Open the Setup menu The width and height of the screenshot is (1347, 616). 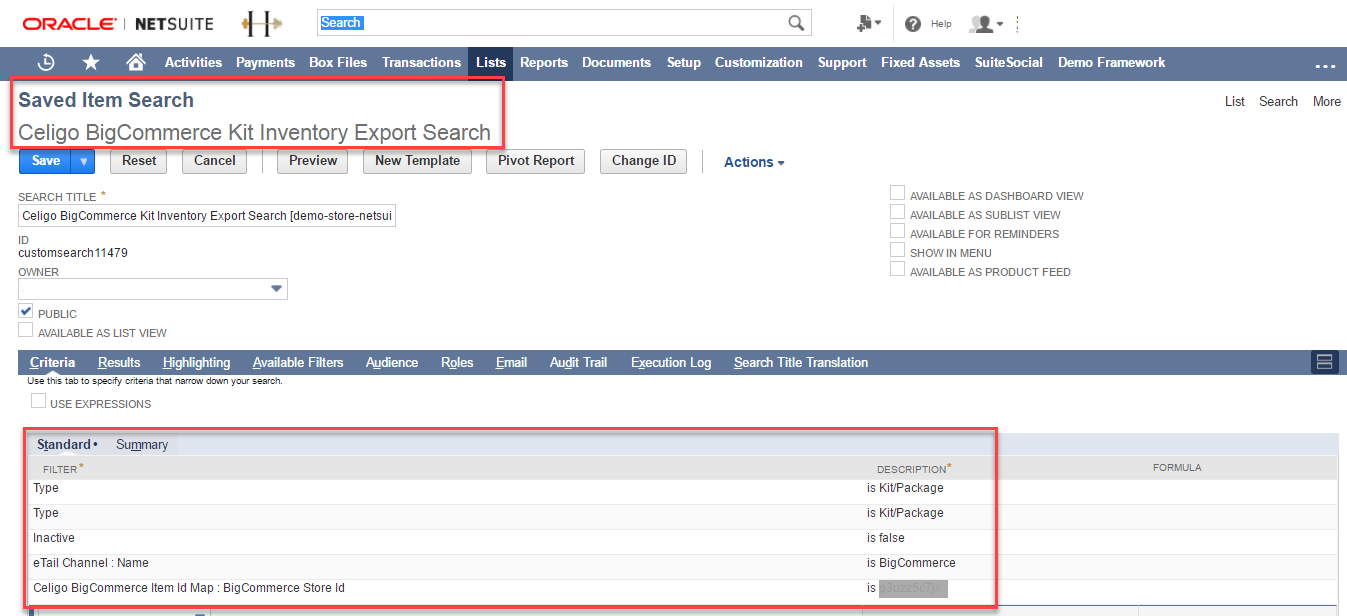tap(684, 62)
